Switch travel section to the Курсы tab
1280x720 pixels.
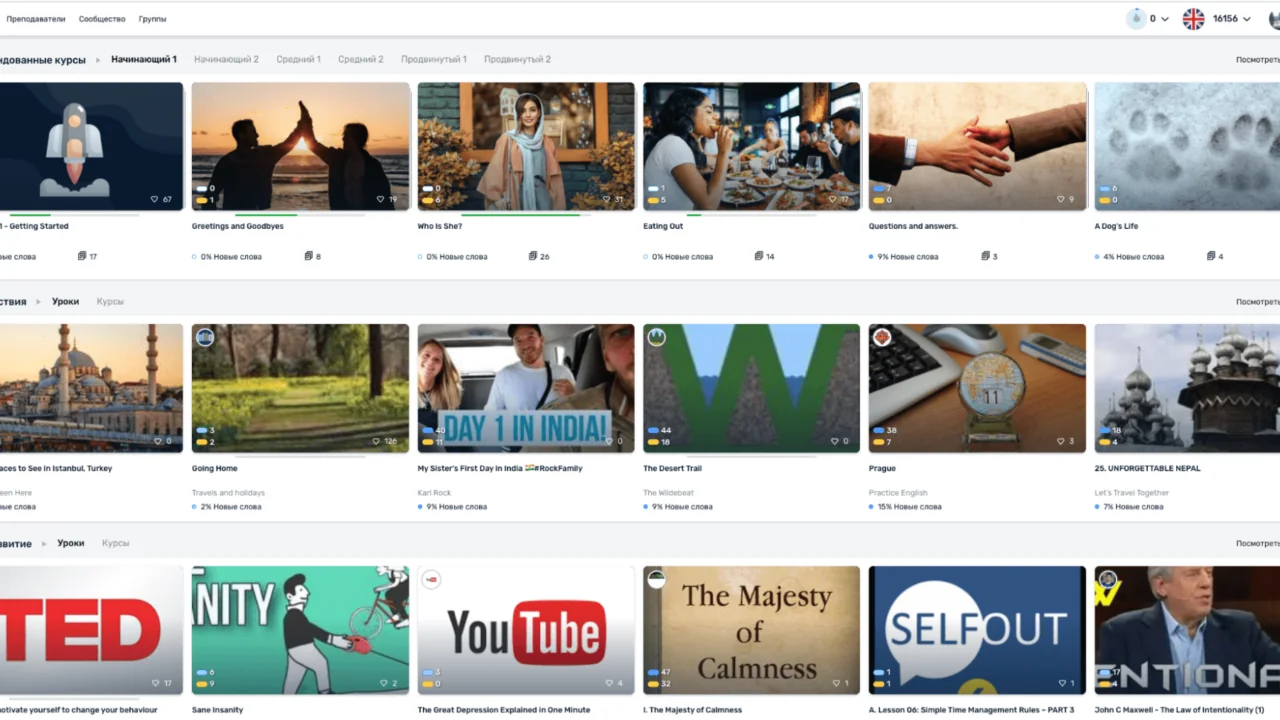(110, 301)
